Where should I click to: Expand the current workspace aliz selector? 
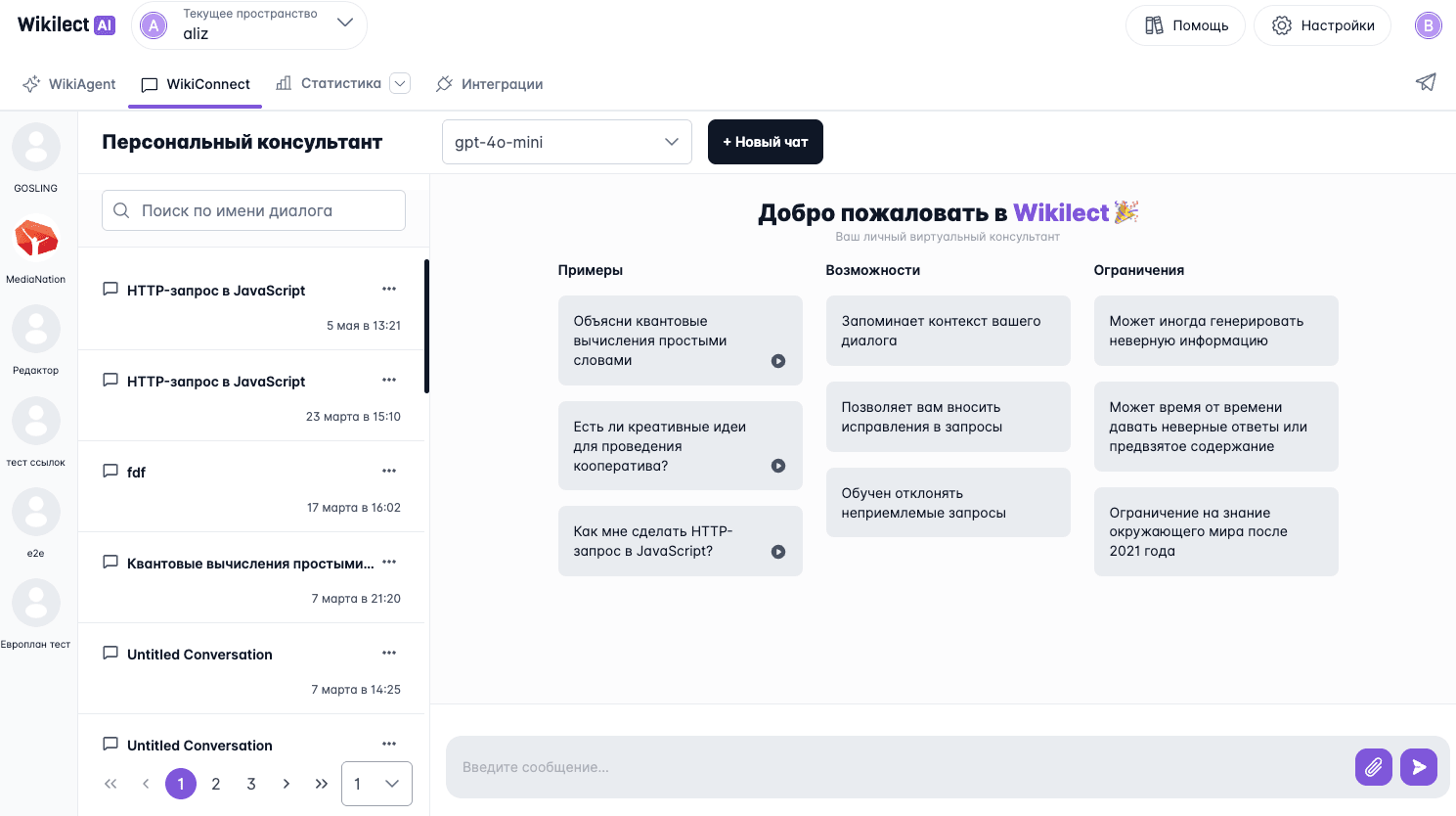click(249, 25)
